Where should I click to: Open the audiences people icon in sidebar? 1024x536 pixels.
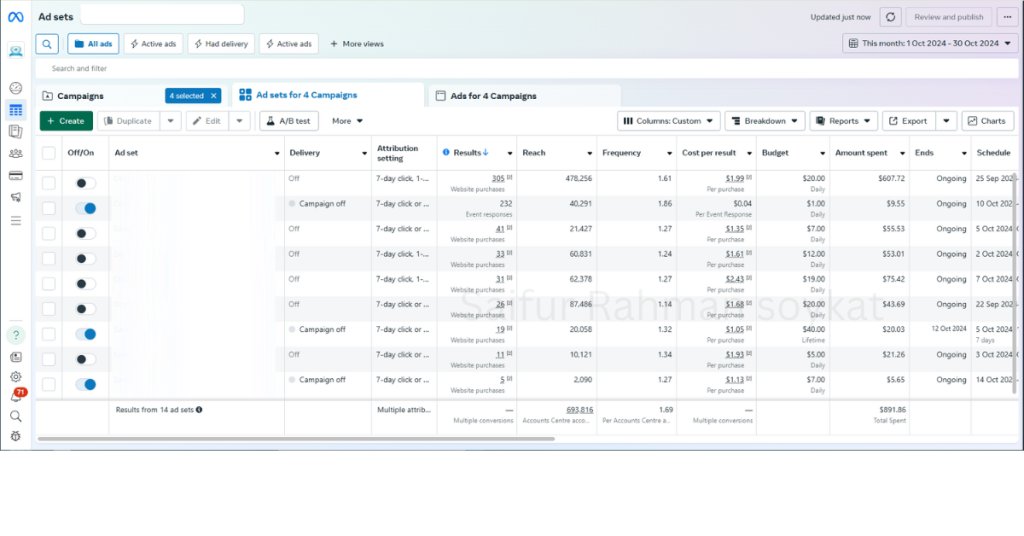pyautogui.click(x=15, y=153)
